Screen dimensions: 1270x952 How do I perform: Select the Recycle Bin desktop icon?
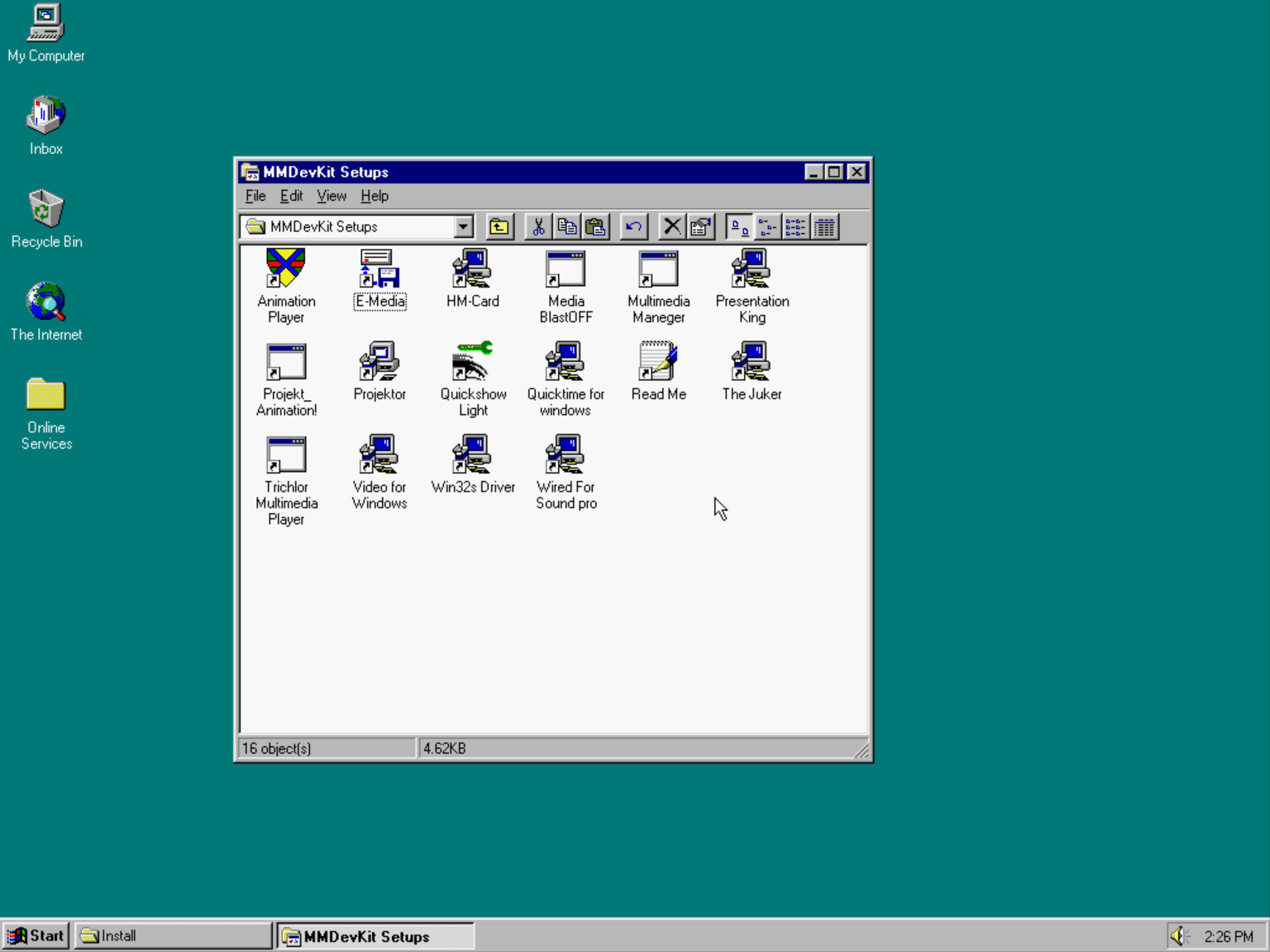point(45,208)
